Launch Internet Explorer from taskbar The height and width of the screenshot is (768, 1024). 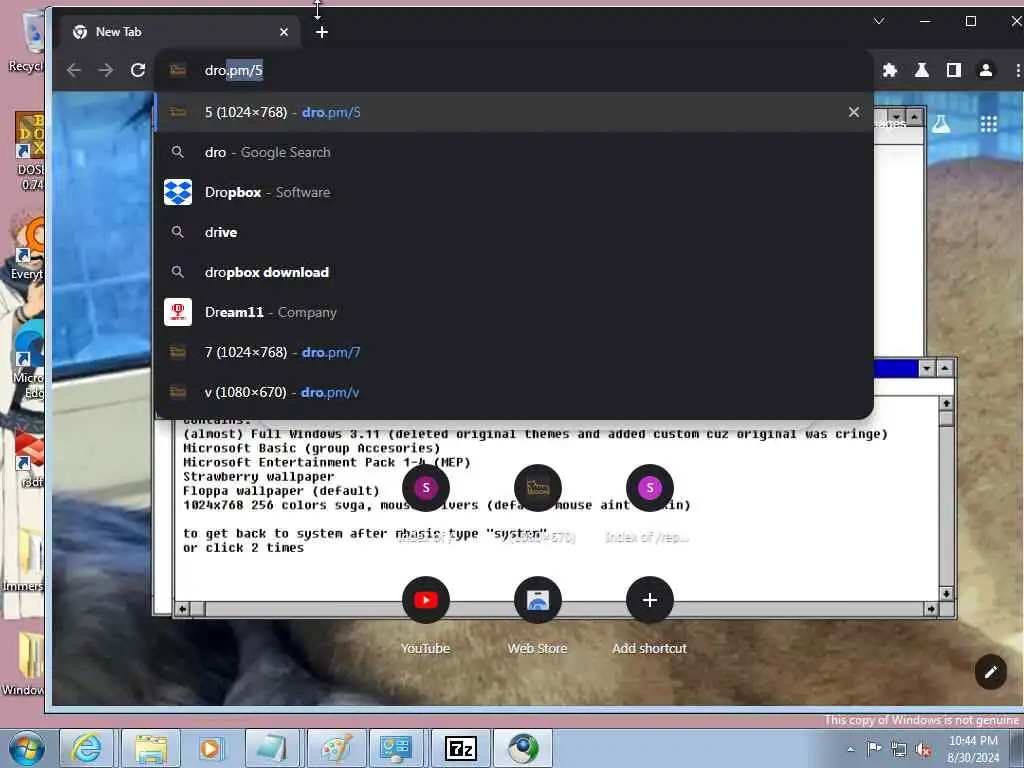pos(86,748)
